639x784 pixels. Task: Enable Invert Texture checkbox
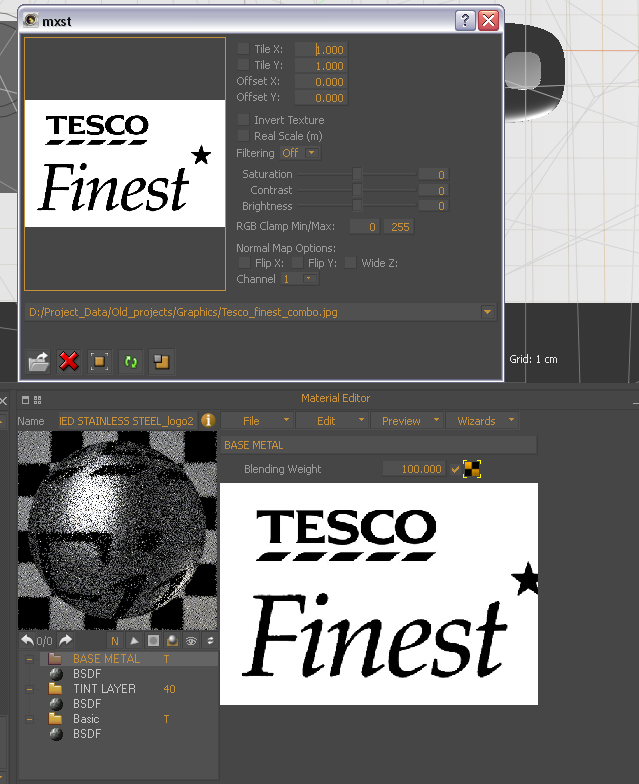(x=244, y=120)
